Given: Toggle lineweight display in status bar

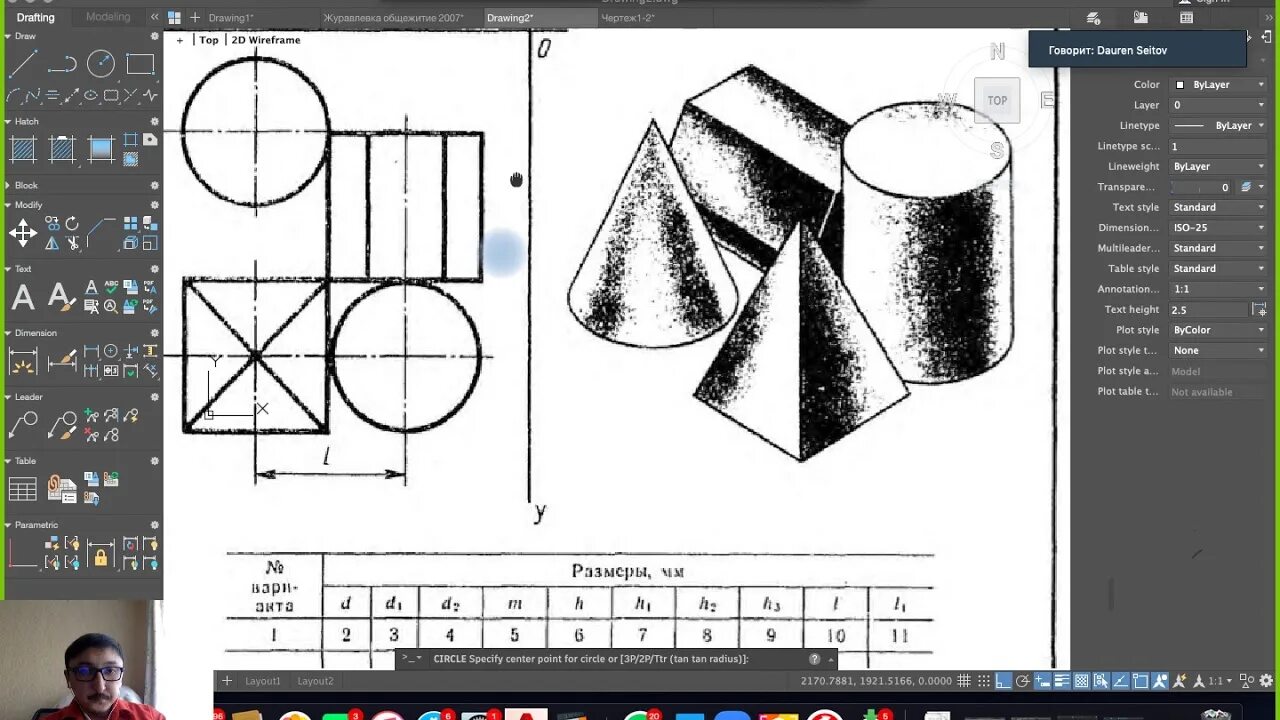Looking at the screenshot, I should [1063, 681].
